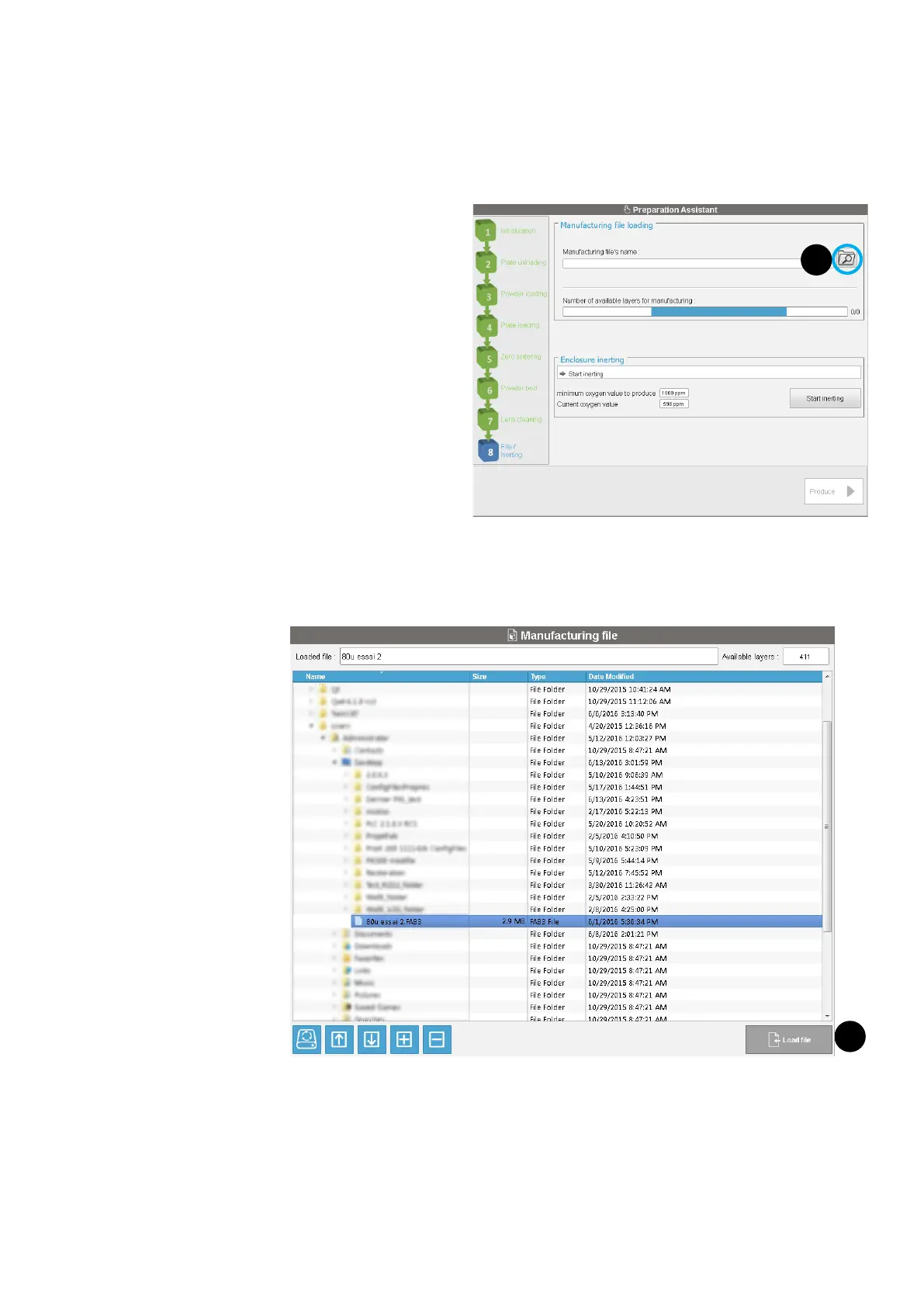924x1307 pixels.
Task: Sort by the Name column header
Action: click(x=381, y=677)
